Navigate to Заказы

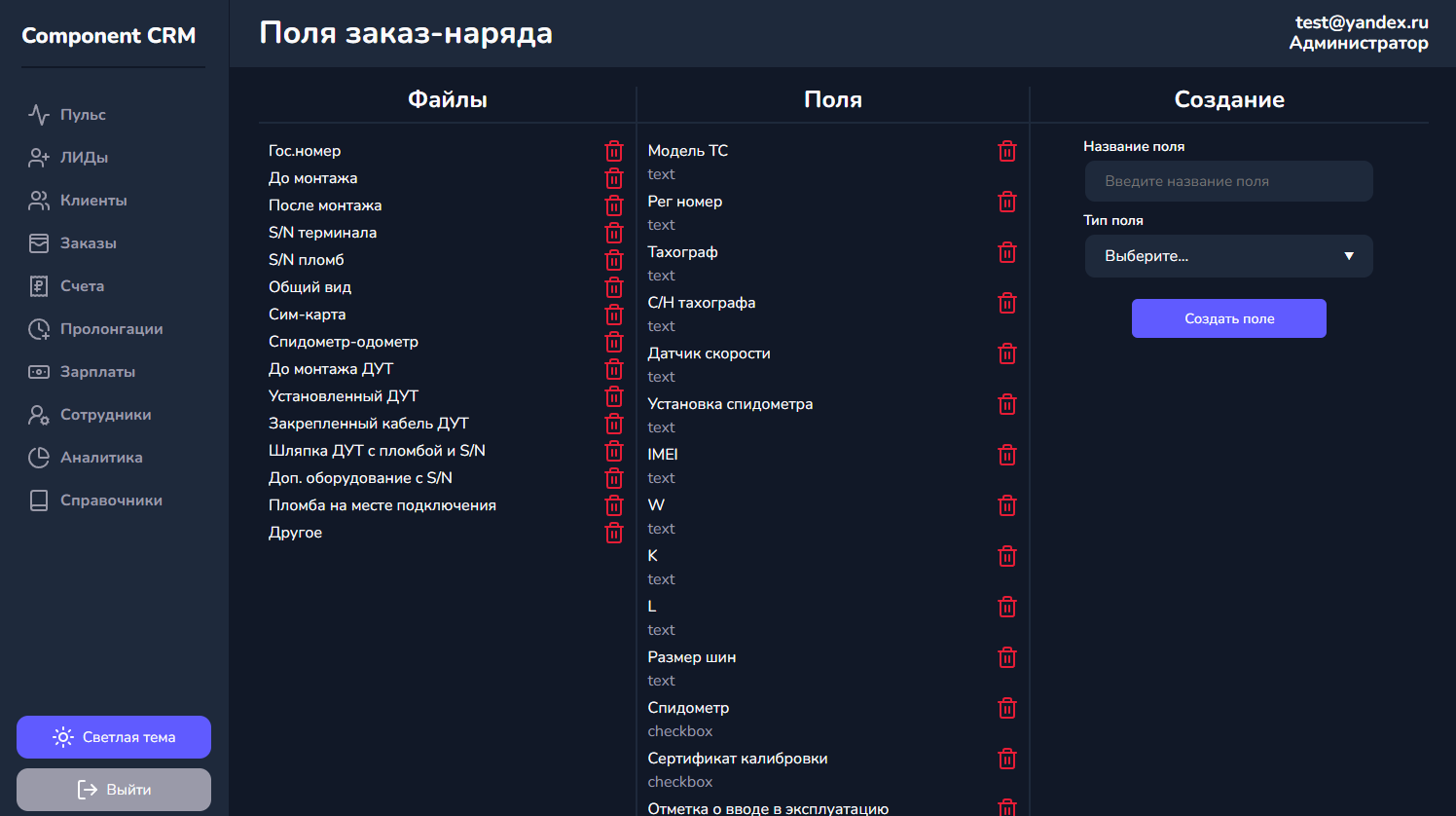coord(72,243)
